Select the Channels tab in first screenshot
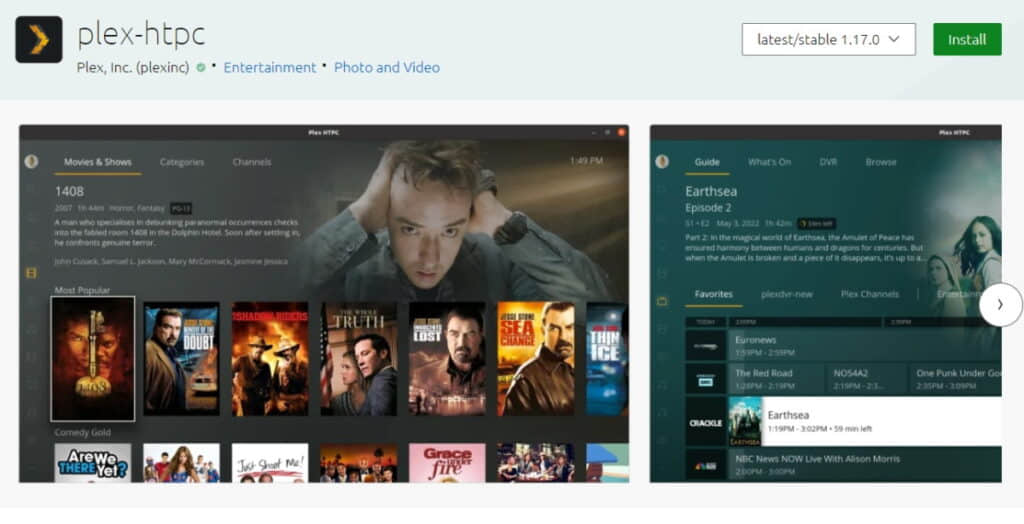The height and width of the screenshot is (524, 1024). tap(251, 162)
